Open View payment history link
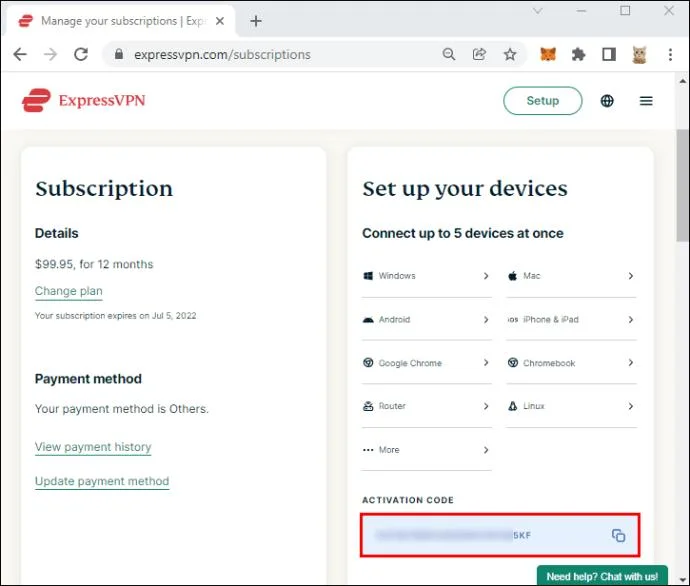Image resolution: width=690 pixels, height=586 pixels. click(93, 447)
